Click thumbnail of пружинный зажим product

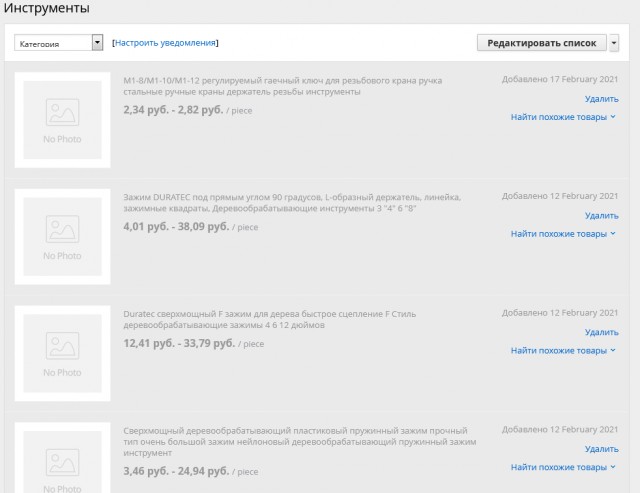62,458
